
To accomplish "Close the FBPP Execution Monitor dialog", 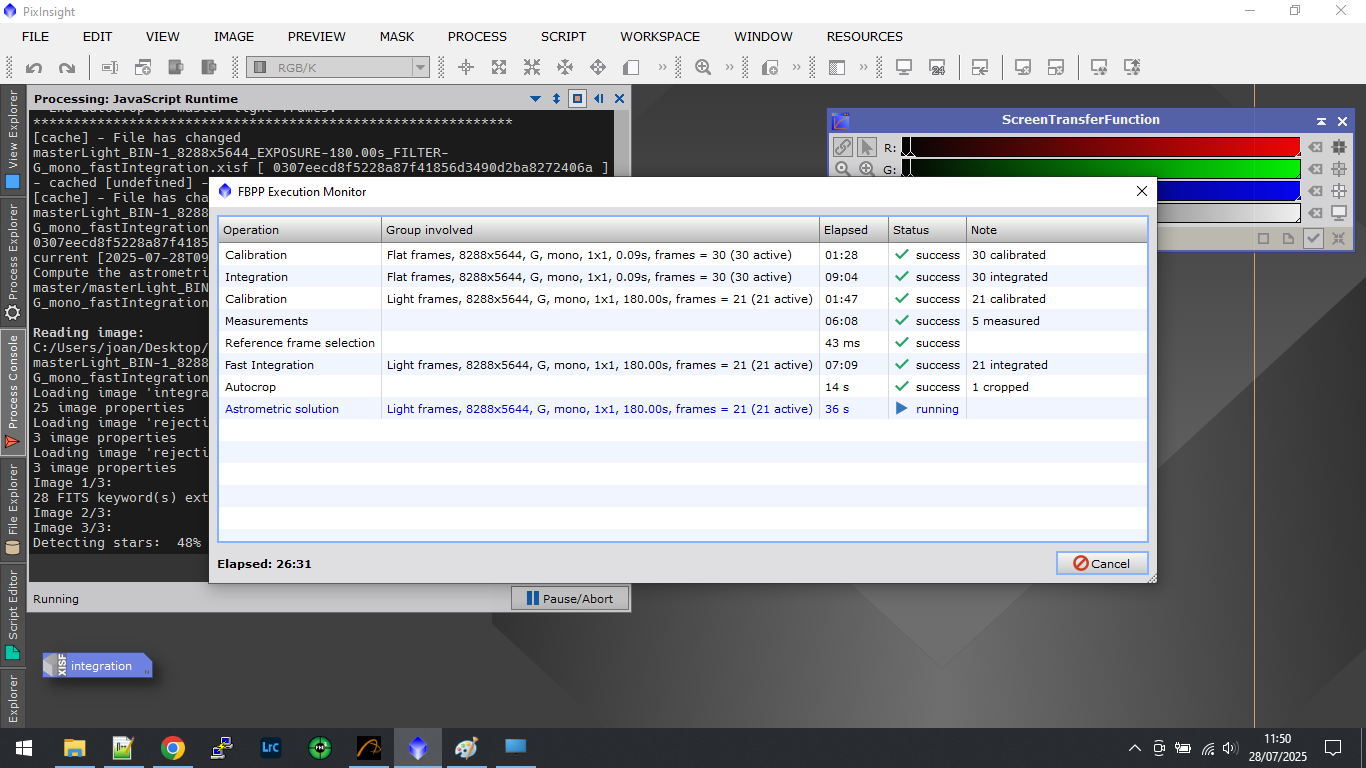I will [x=1141, y=191].
